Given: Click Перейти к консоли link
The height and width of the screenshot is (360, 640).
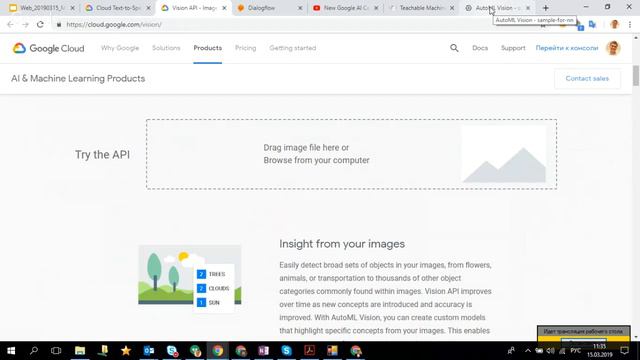Looking at the screenshot, I should 567,48.
